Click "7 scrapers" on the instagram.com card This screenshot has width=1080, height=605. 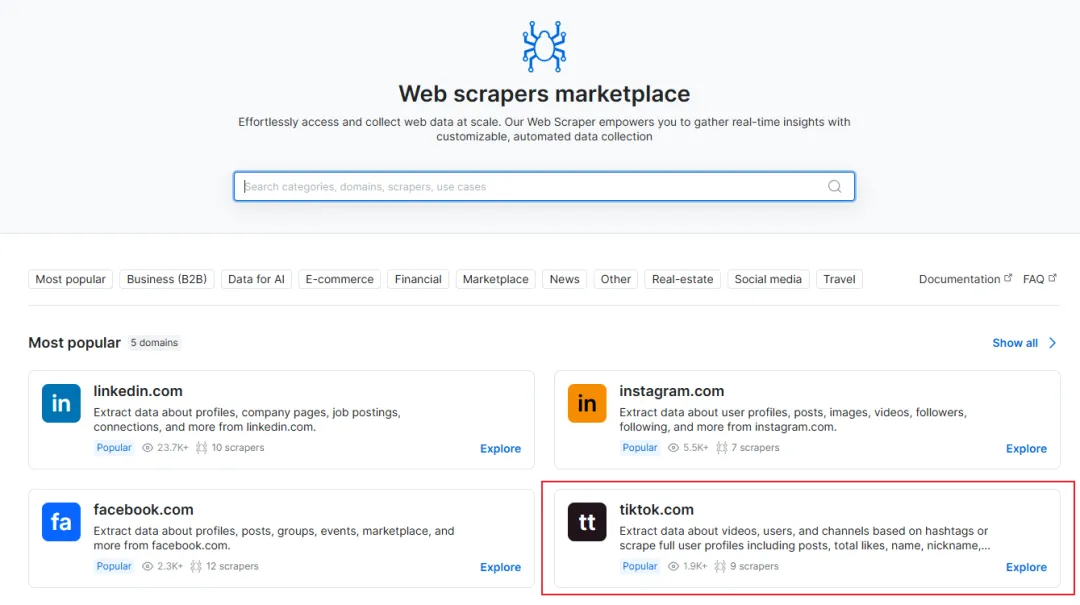pyautogui.click(x=756, y=448)
